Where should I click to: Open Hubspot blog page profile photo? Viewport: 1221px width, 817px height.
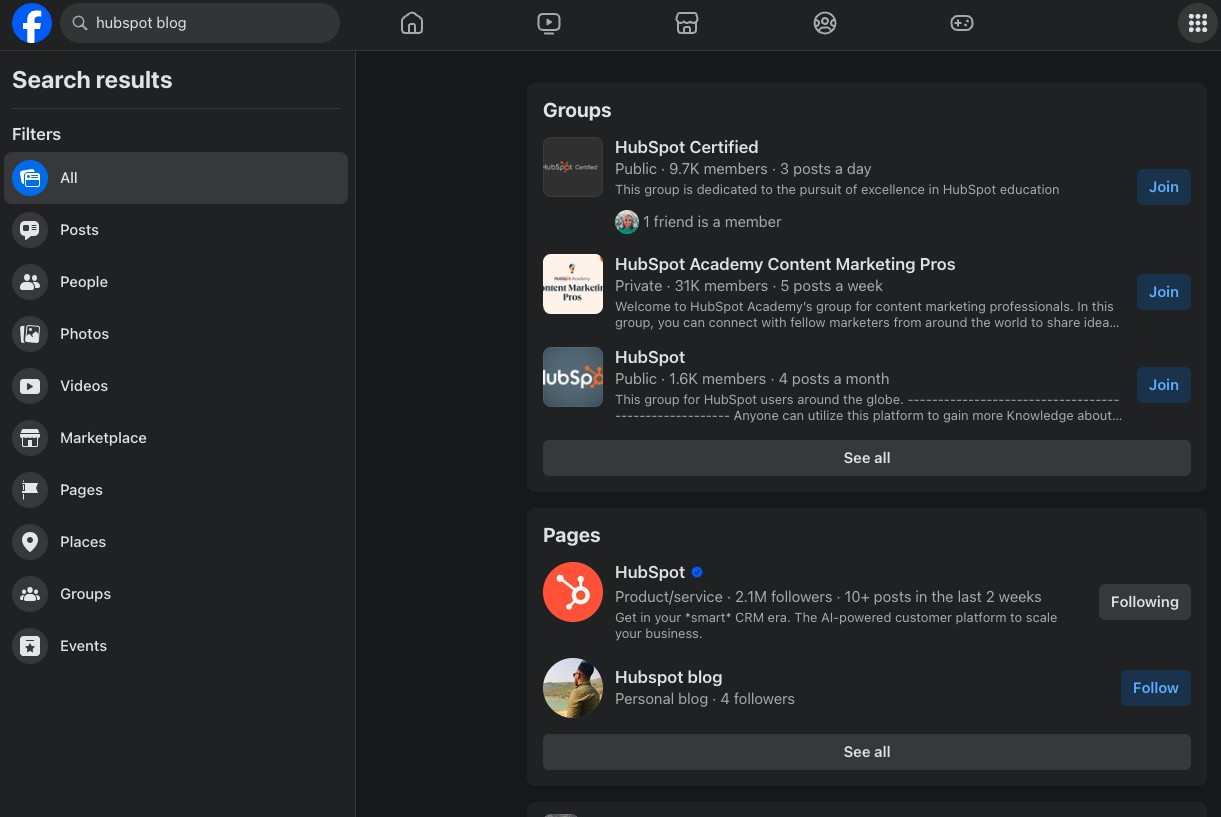[573, 688]
